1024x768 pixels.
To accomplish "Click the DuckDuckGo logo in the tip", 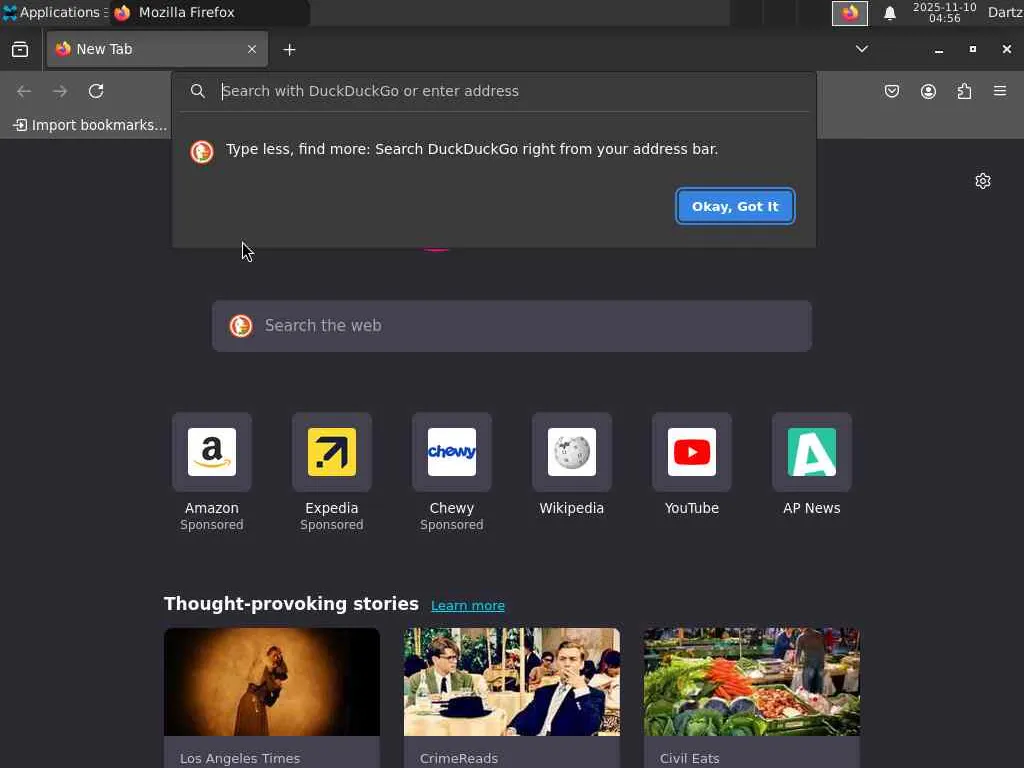I will [x=202, y=152].
